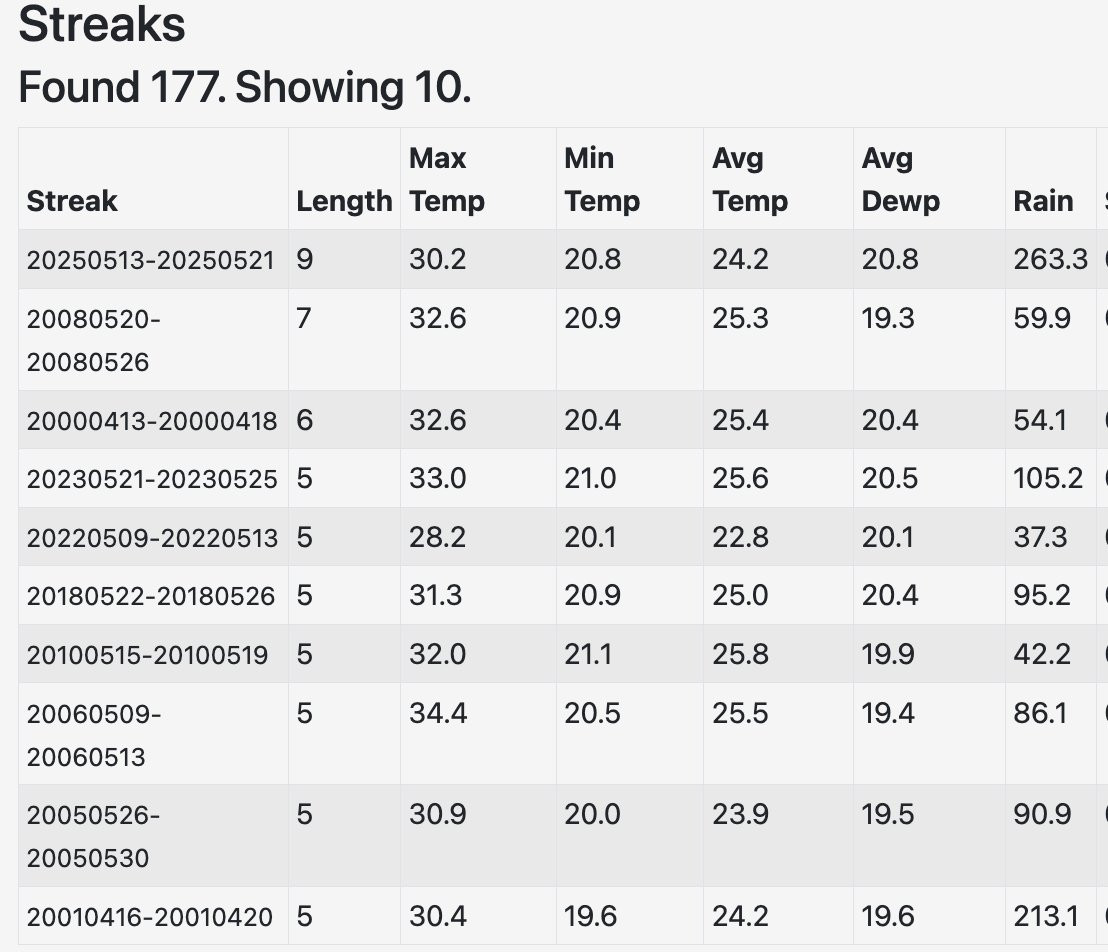Click the 20060509-20060513 streak entry
The width and height of the screenshot is (1108, 952).
click(94, 735)
